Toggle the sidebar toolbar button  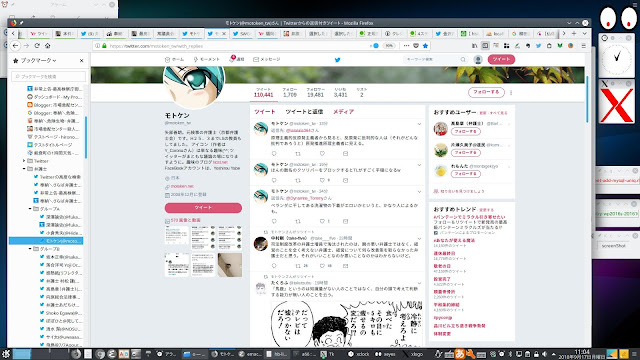tap(485, 46)
